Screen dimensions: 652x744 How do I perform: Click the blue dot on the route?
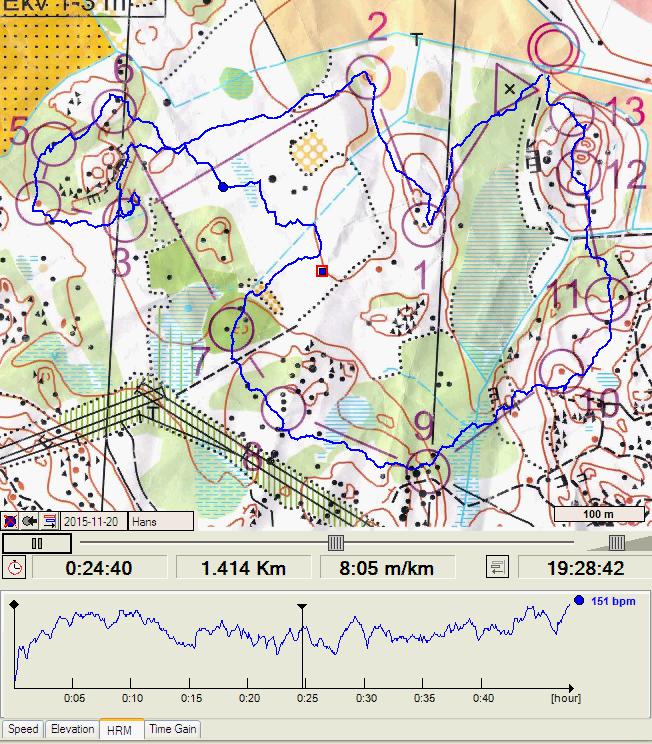tap(223, 187)
